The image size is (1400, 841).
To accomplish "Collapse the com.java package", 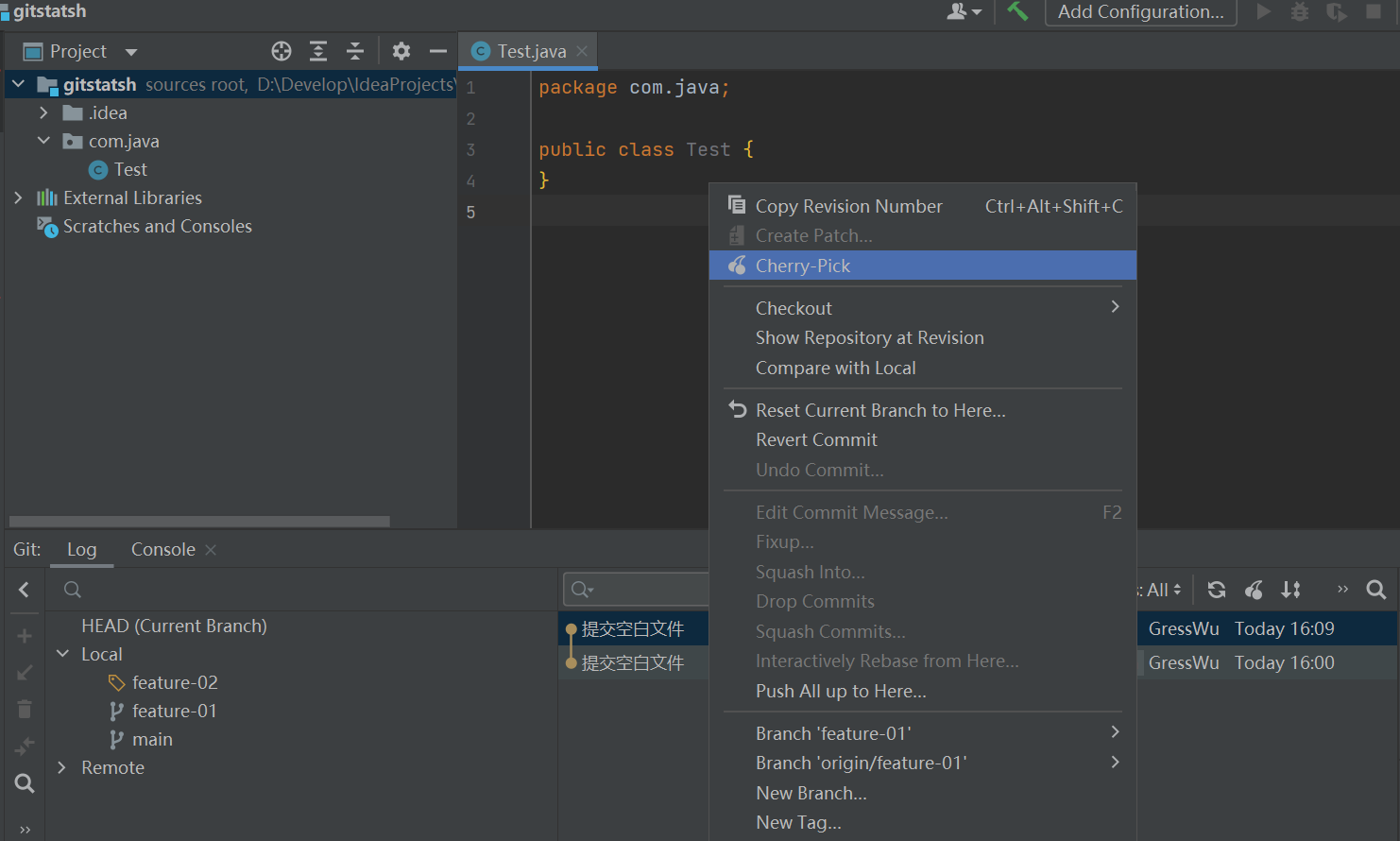I will pos(43,141).
